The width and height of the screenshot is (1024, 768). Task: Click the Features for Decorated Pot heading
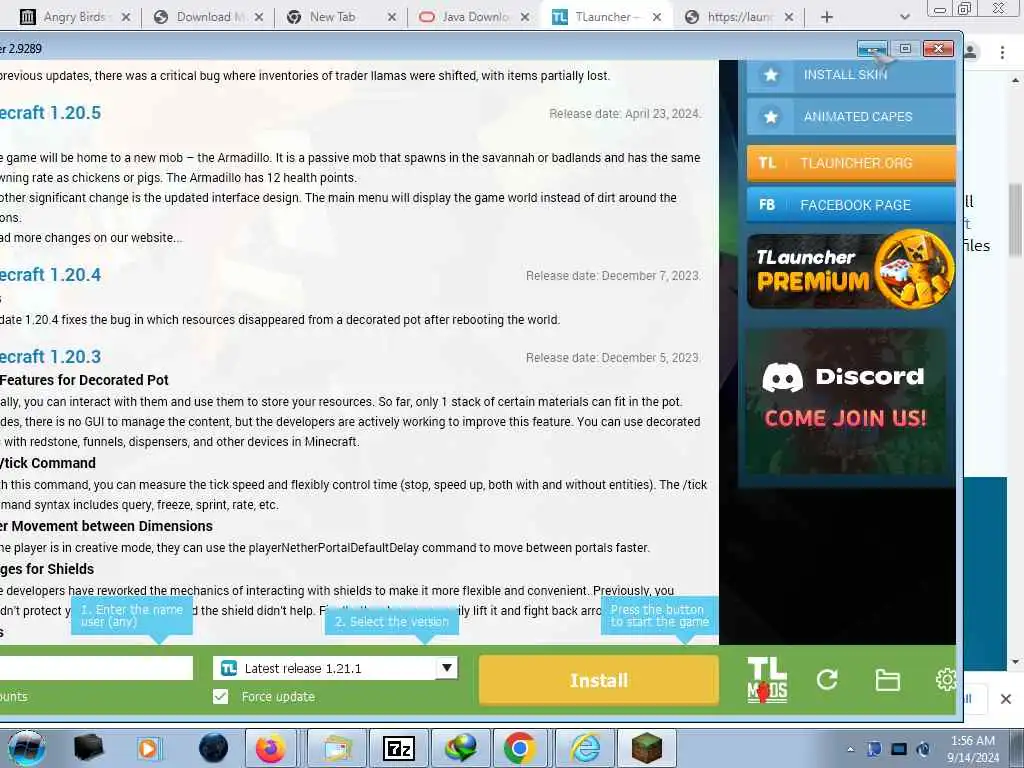tap(84, 380)
